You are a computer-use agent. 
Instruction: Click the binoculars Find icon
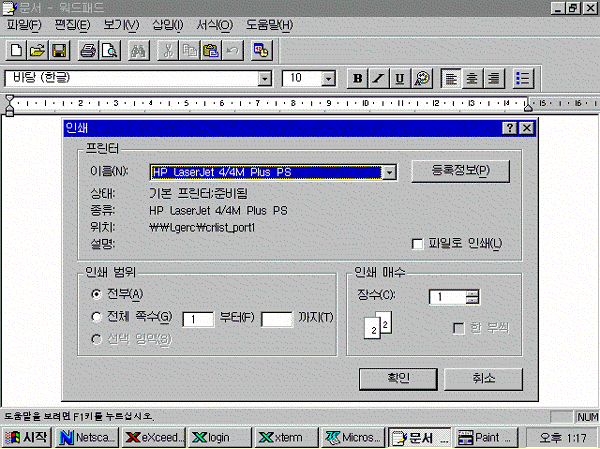tap(139, 50)
